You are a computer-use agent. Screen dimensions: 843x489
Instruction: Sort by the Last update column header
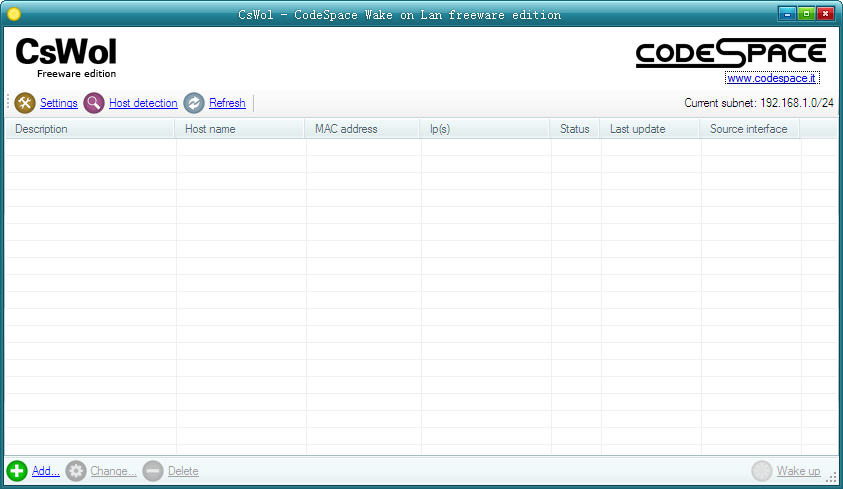[650, 129]
